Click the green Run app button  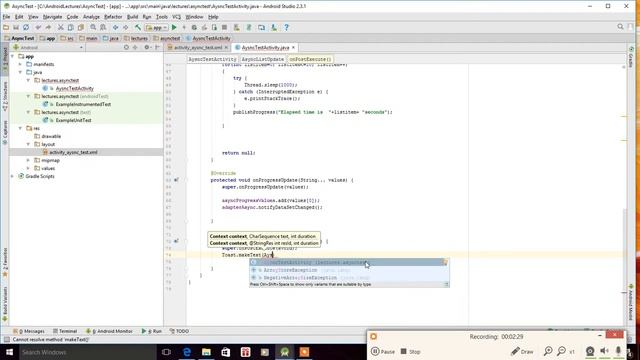tap(174, 27)
